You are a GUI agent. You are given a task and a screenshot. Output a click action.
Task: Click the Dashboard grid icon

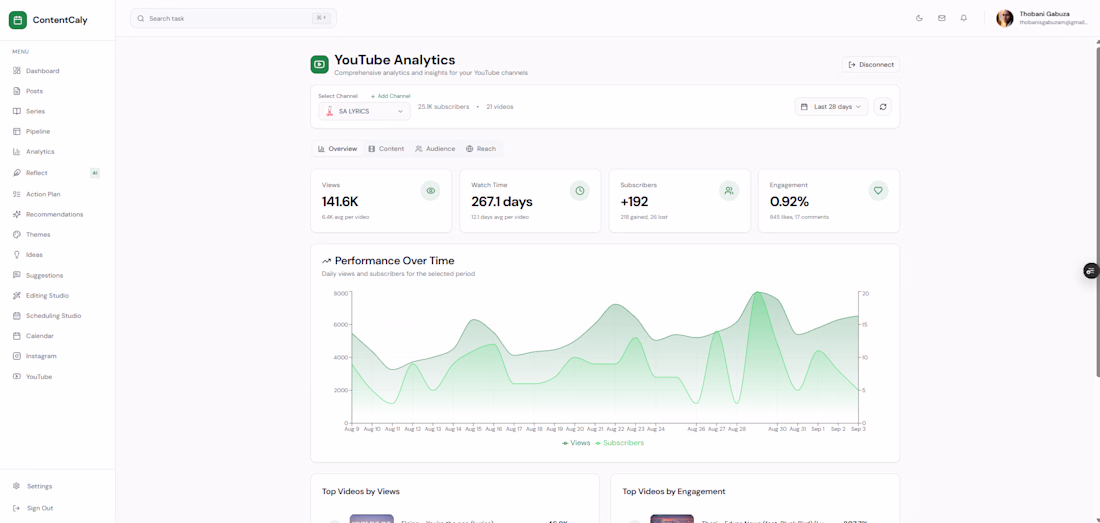point(17,71)
